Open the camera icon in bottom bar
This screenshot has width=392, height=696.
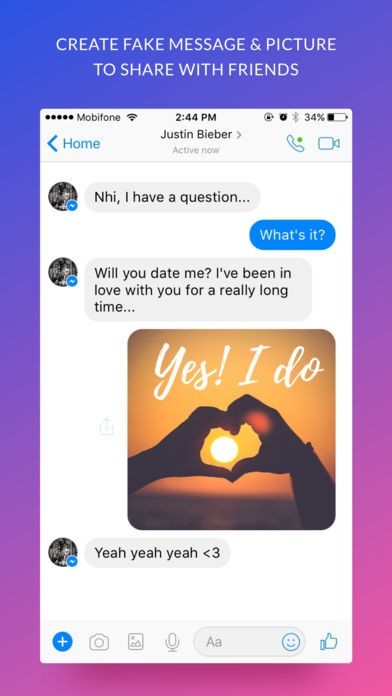99,642
